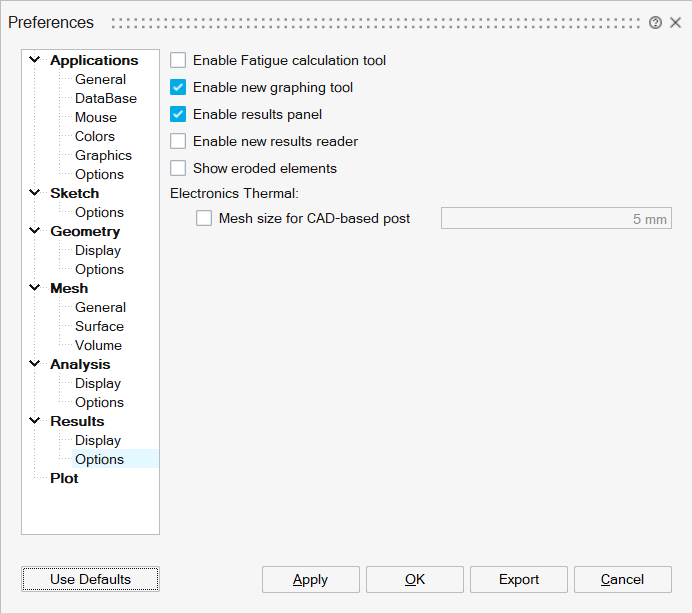Tick Enable new results reader

(178, 142)
